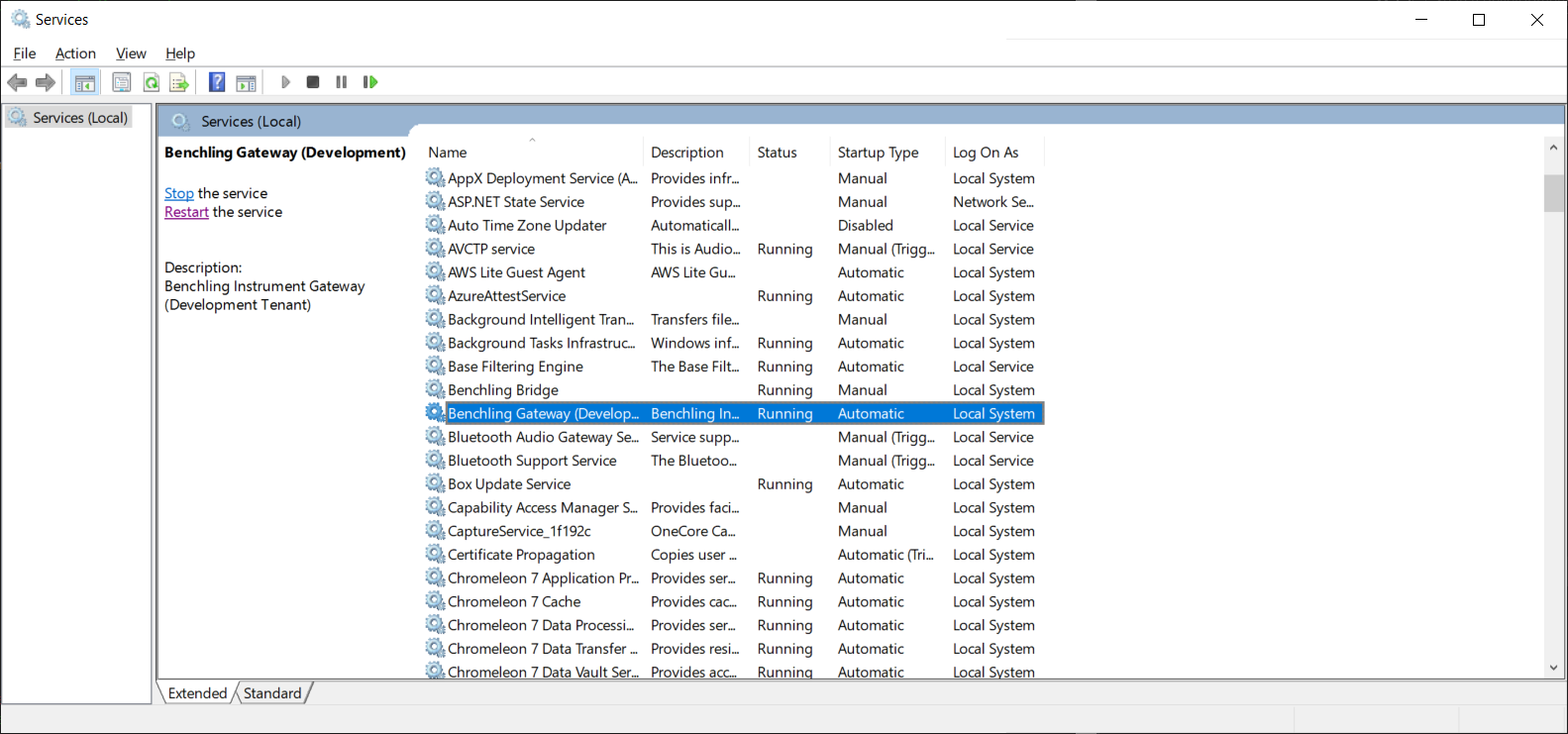The height and width of the screenshot is (734, 1568).
Task: Click the Refresh toolbar icon
Action: (151, 82)
